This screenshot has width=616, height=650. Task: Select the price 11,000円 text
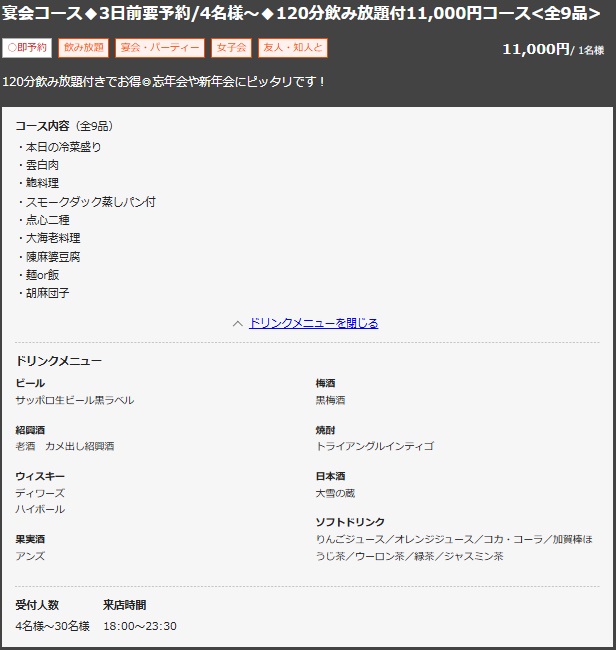pos(536,49)
